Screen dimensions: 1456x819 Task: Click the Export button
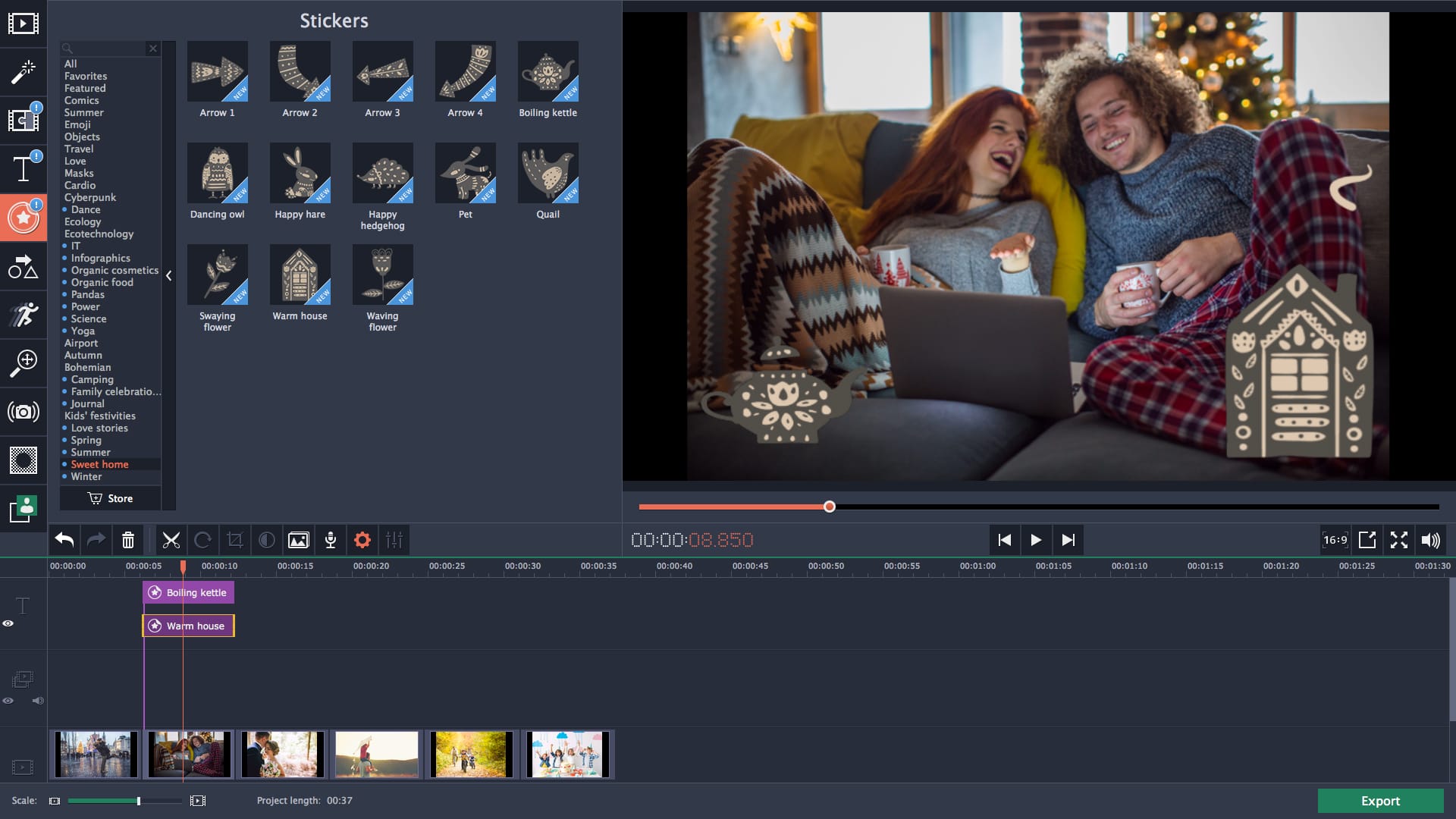point(1380,801)
